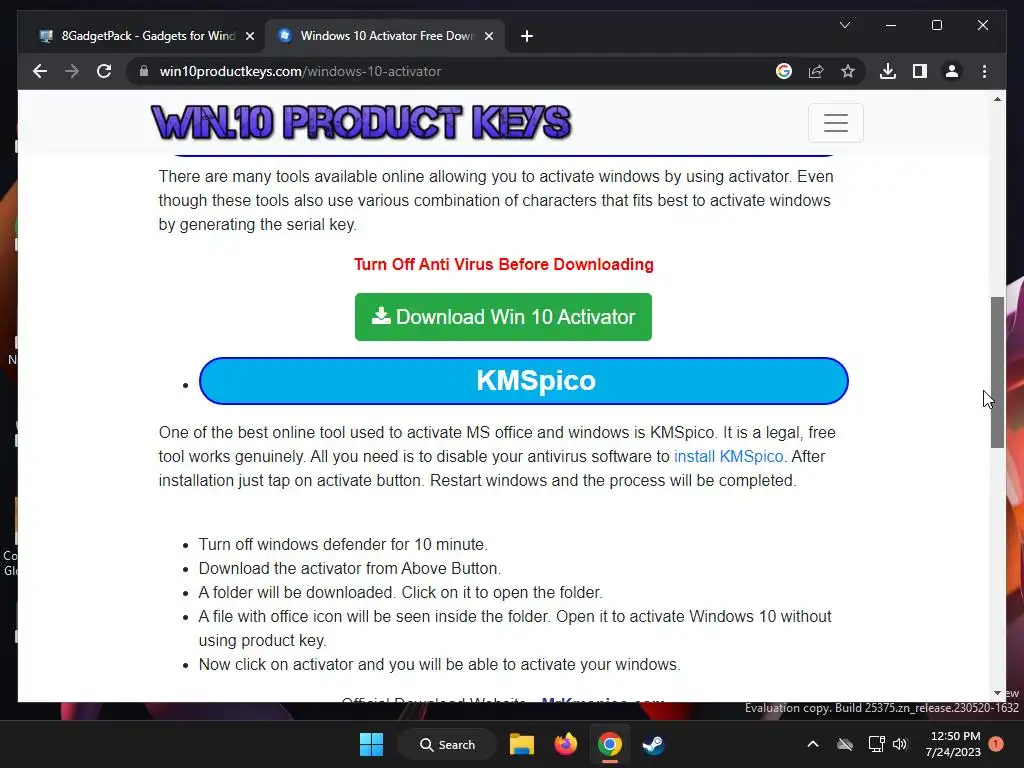Click the install KMSpico link
The image size is (1024, 768).
click(728, 456)
